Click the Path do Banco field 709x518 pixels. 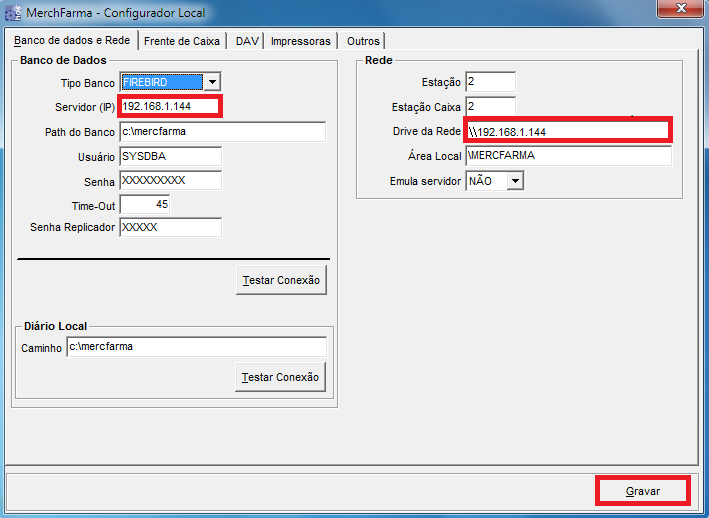coord(222,132)
